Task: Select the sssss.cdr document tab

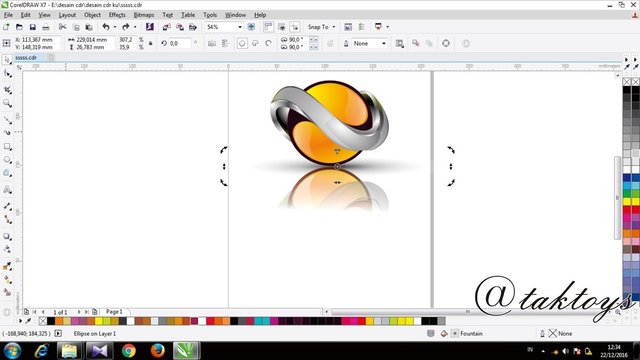Action: click(26, 58)
